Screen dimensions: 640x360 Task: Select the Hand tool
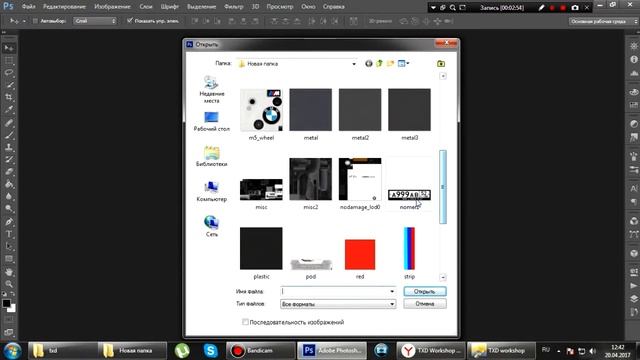pos(9,271)
